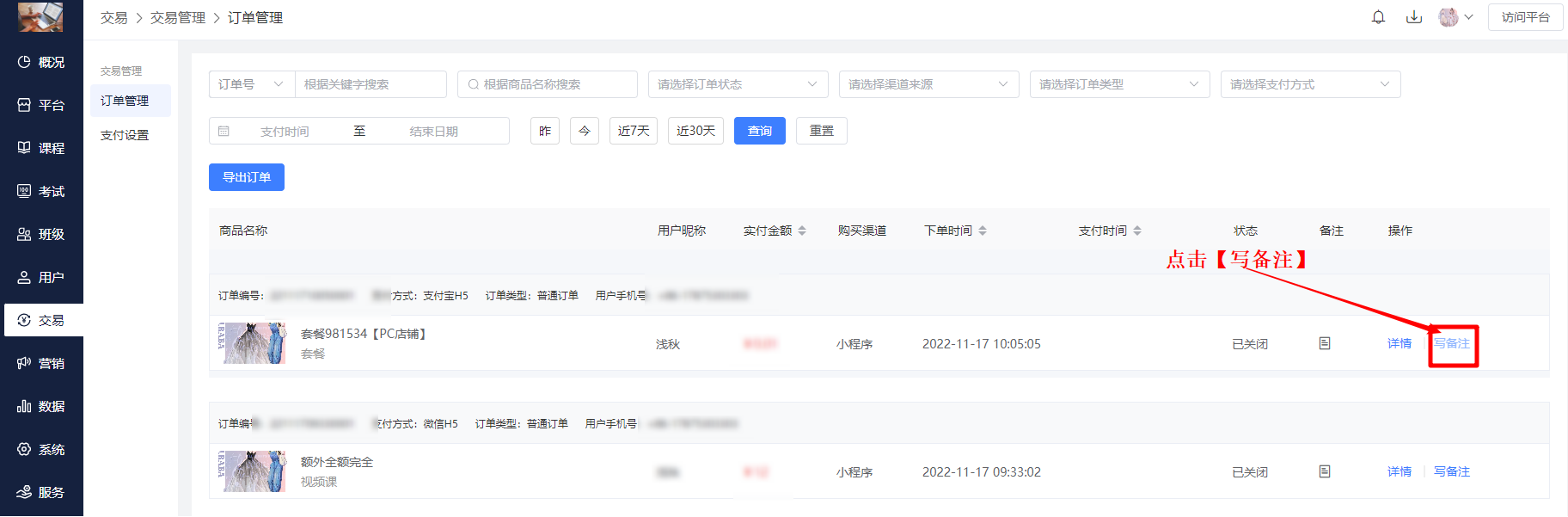Click 支付时间 start date field

pos(285,132)
